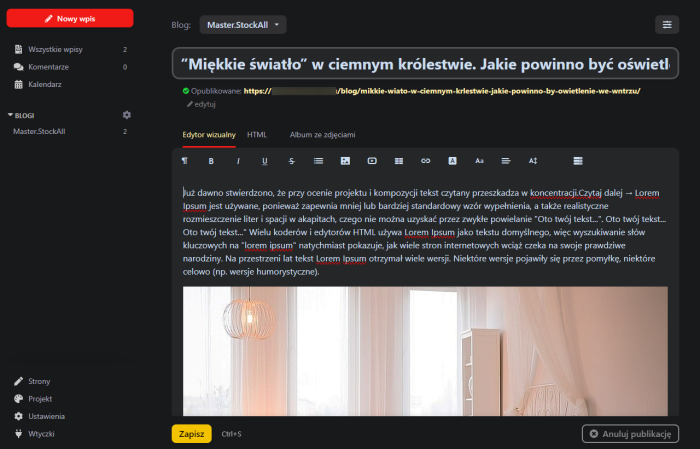Collapse the BLOGI section

tap(10, 115)
